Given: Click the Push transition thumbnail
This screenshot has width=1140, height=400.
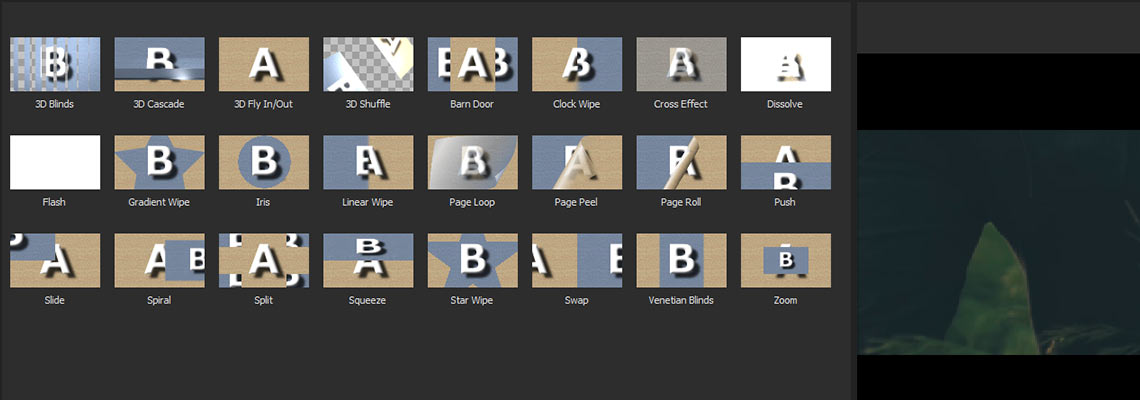Looking at the screenshot, I should [x=786, y=162].
